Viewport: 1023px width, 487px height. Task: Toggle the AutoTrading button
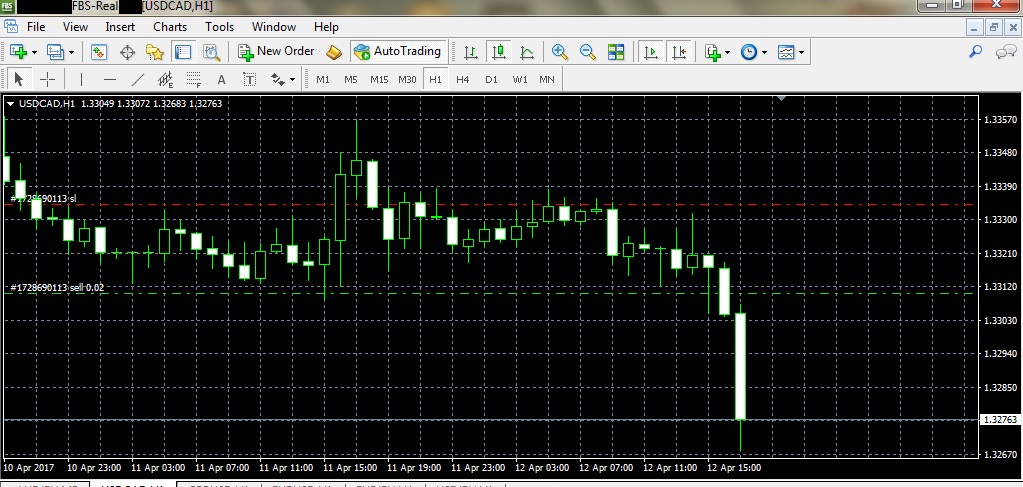pyautogui.click(x=398, y=52)
